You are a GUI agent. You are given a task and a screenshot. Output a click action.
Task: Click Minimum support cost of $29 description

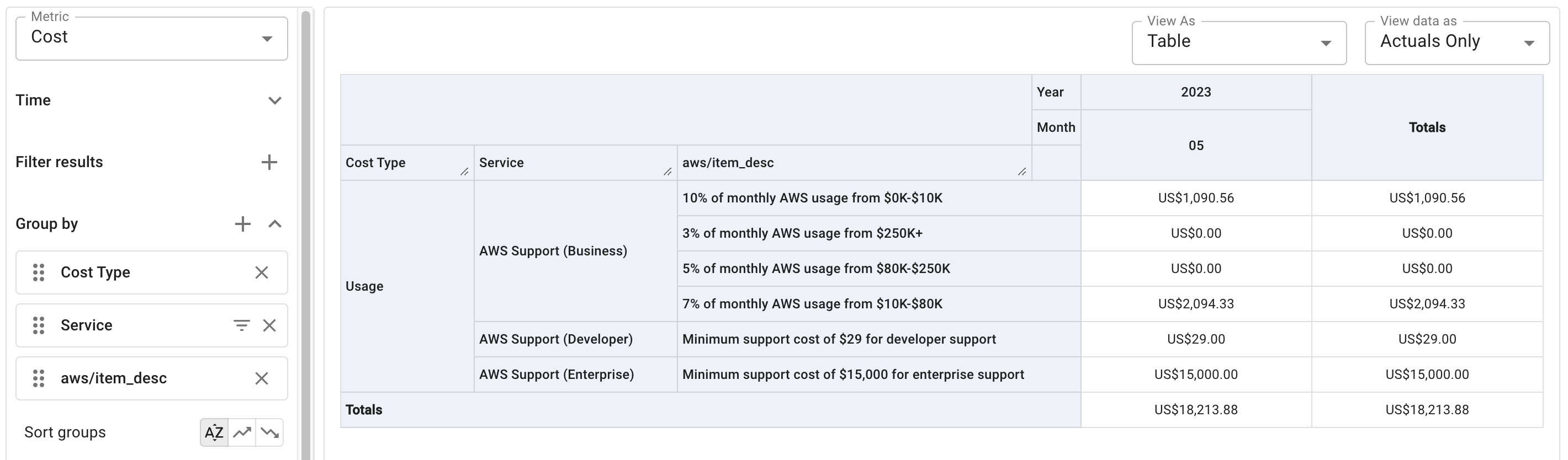tap(879, 339)
